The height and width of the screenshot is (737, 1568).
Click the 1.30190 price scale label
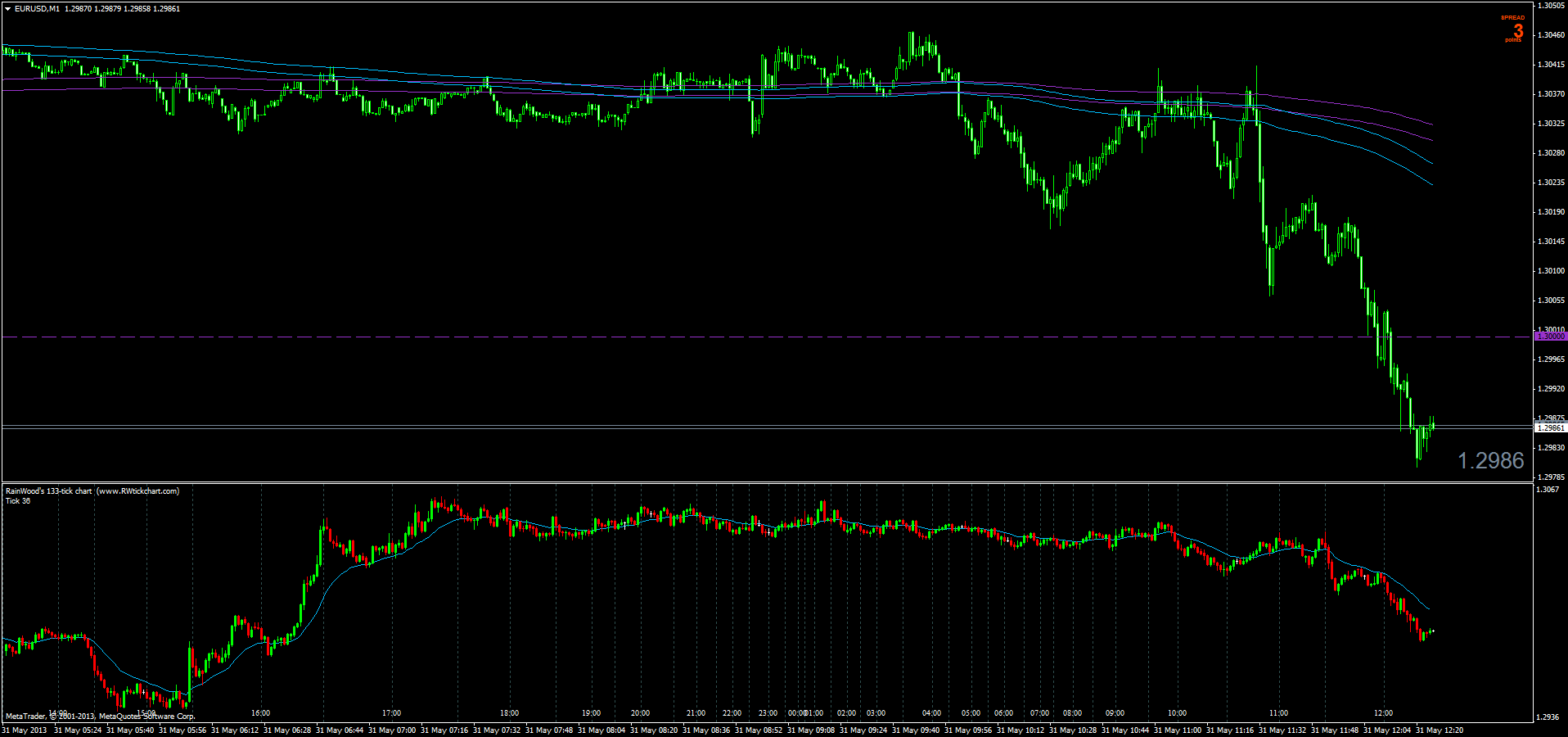click(x=1551, y=212)
